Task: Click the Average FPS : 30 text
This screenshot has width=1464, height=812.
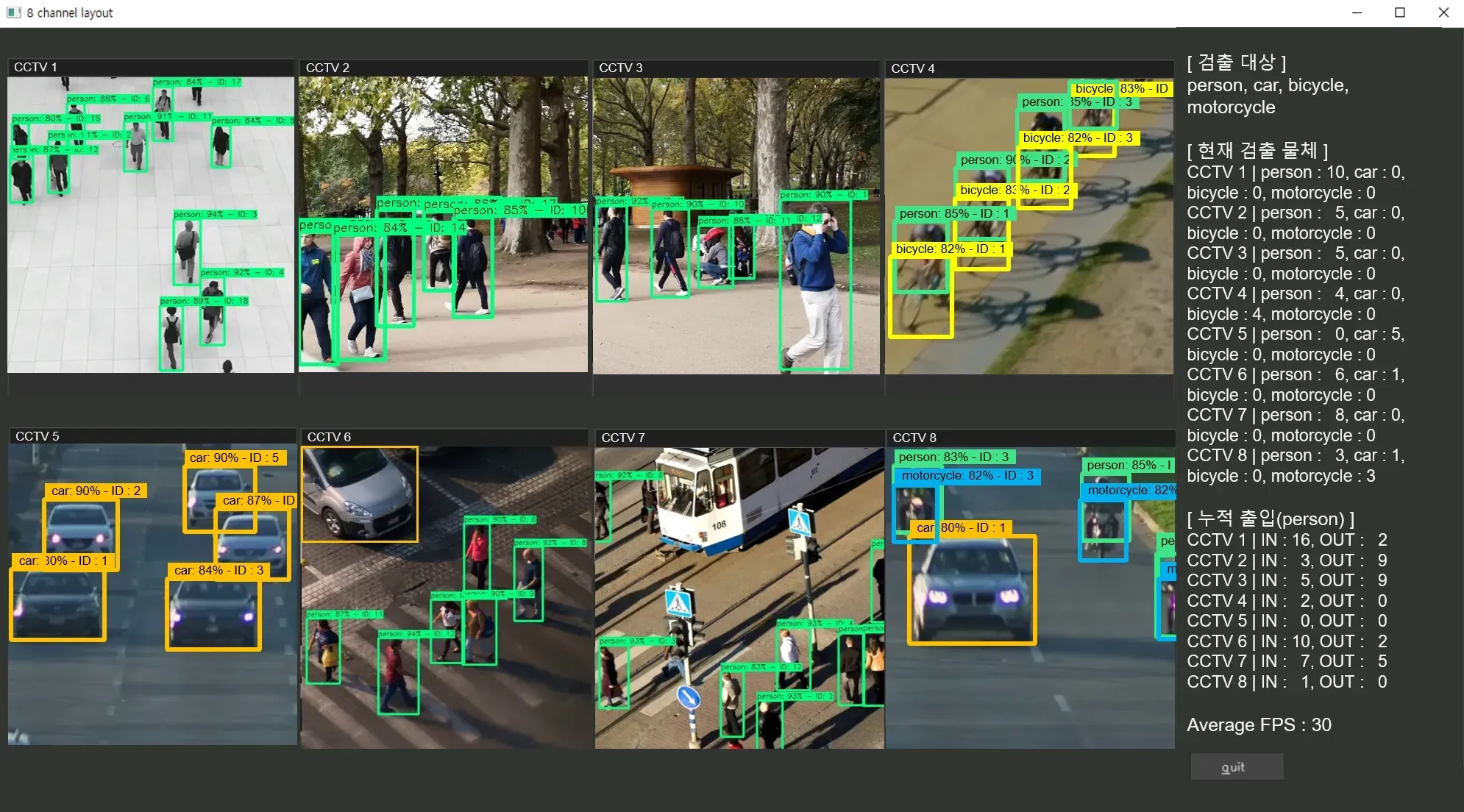Action: tap(1259, 724)
